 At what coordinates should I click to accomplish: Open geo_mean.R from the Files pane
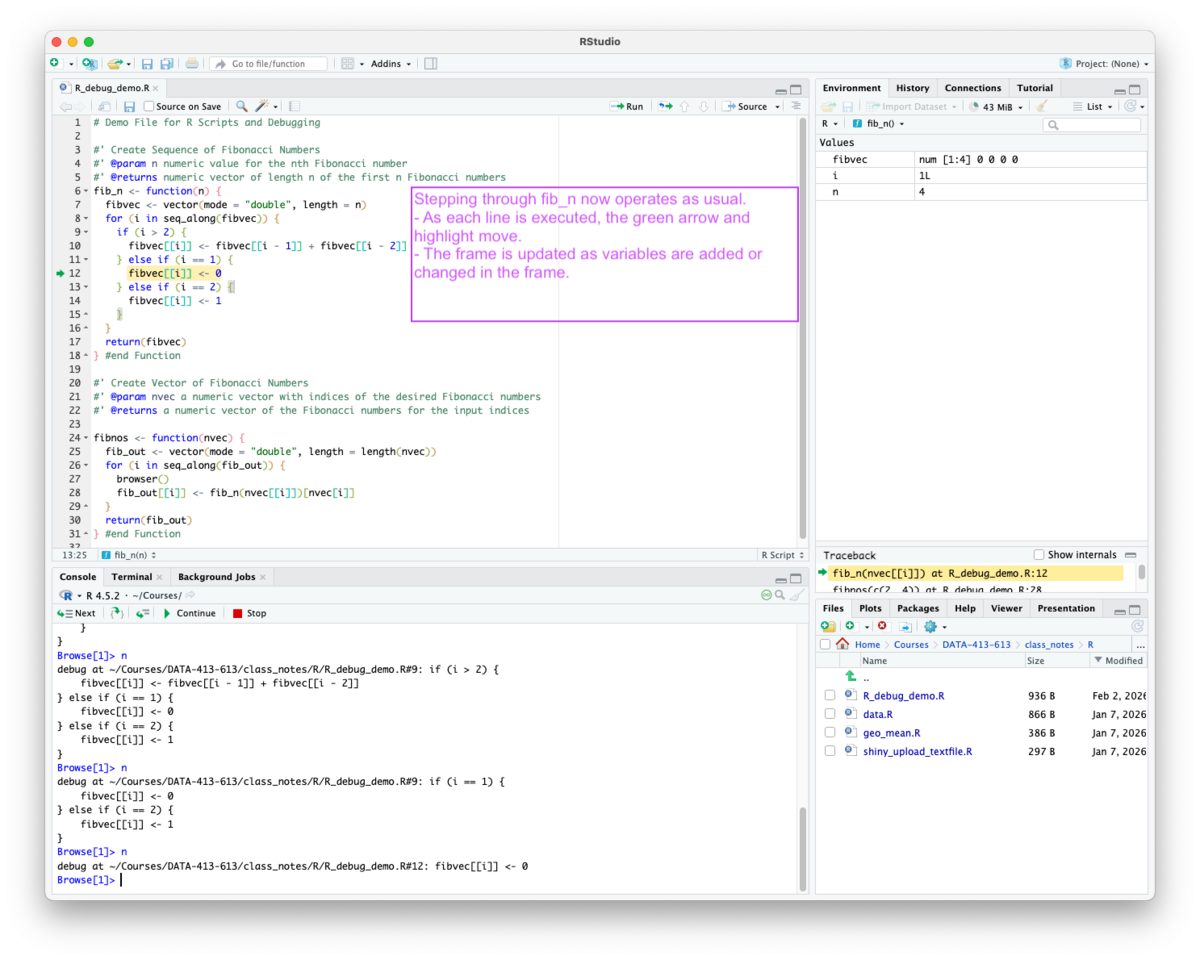891,732
